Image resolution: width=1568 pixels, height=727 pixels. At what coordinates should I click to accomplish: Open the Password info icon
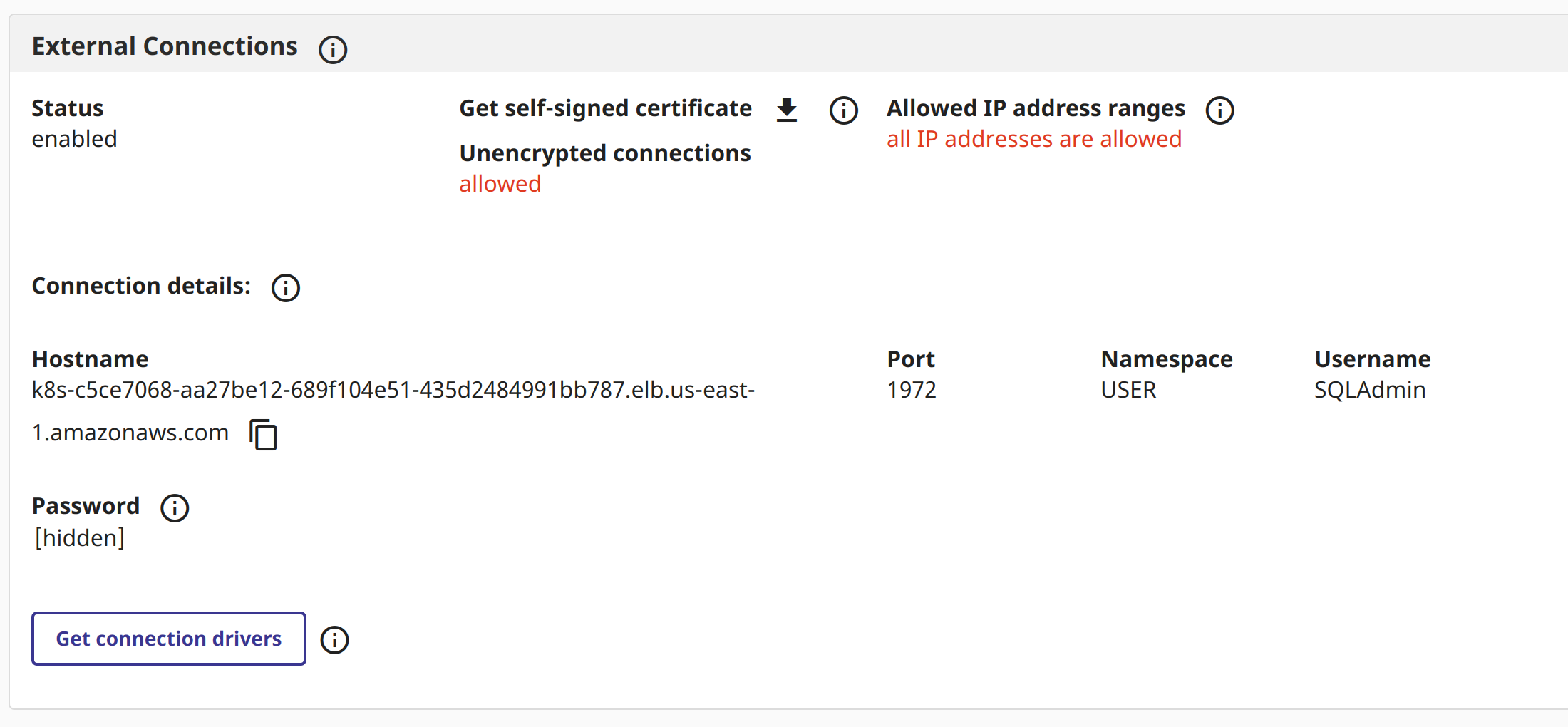[175, 508]
